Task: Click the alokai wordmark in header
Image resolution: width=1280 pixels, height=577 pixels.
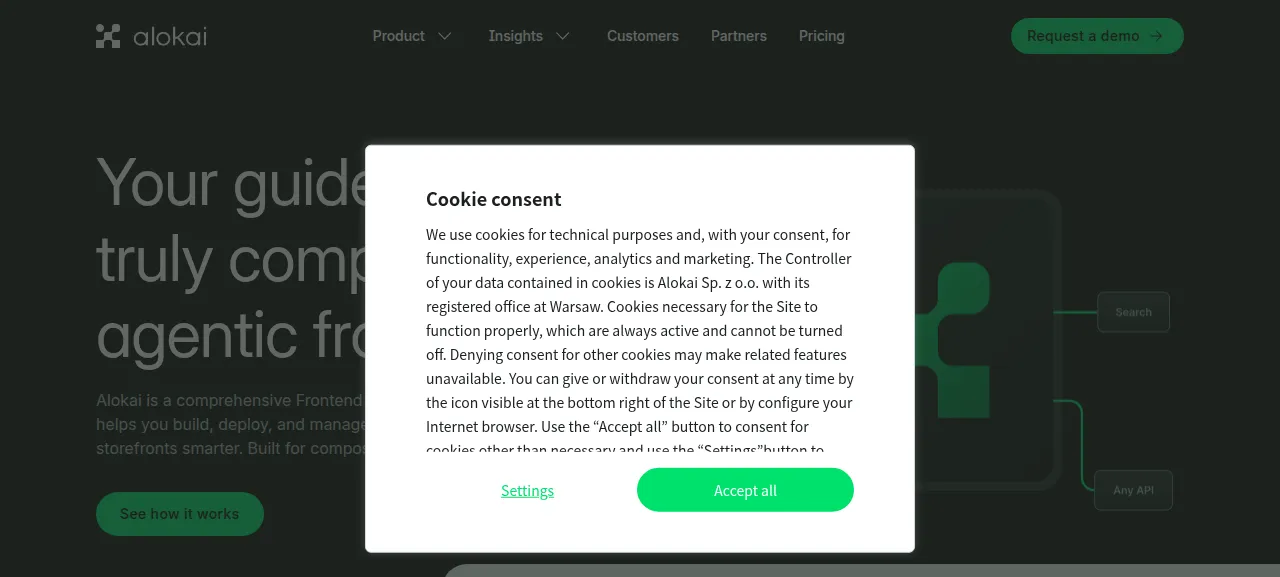Action: coord(170,36)
